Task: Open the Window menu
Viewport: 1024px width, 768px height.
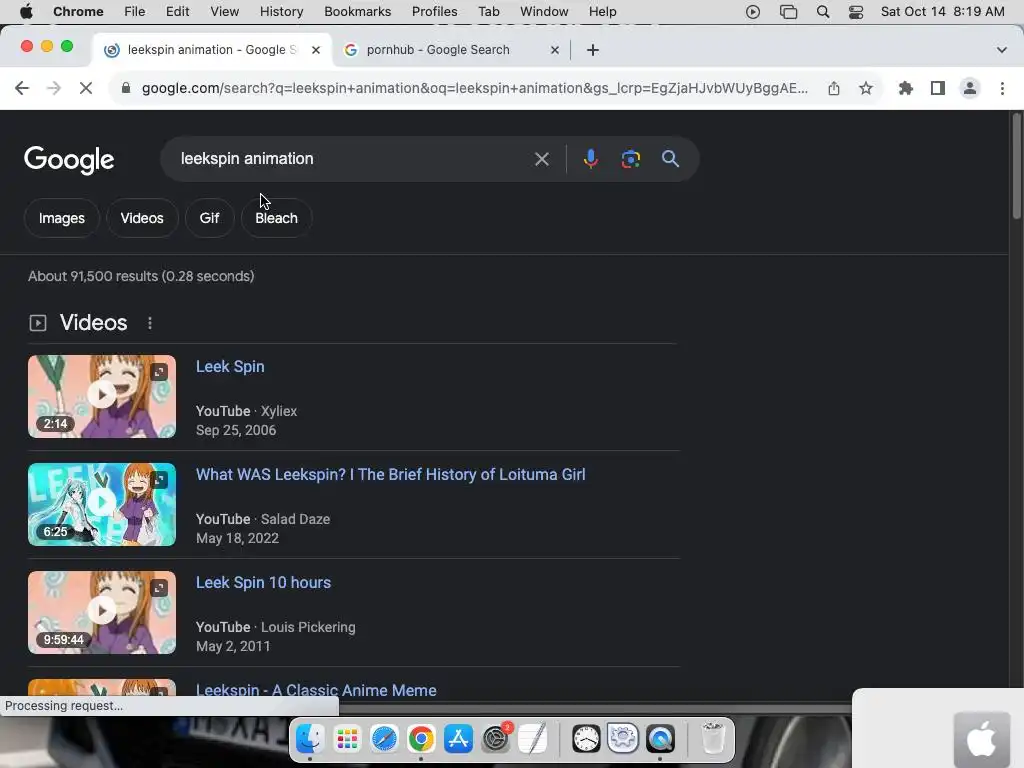Action: 544,12
